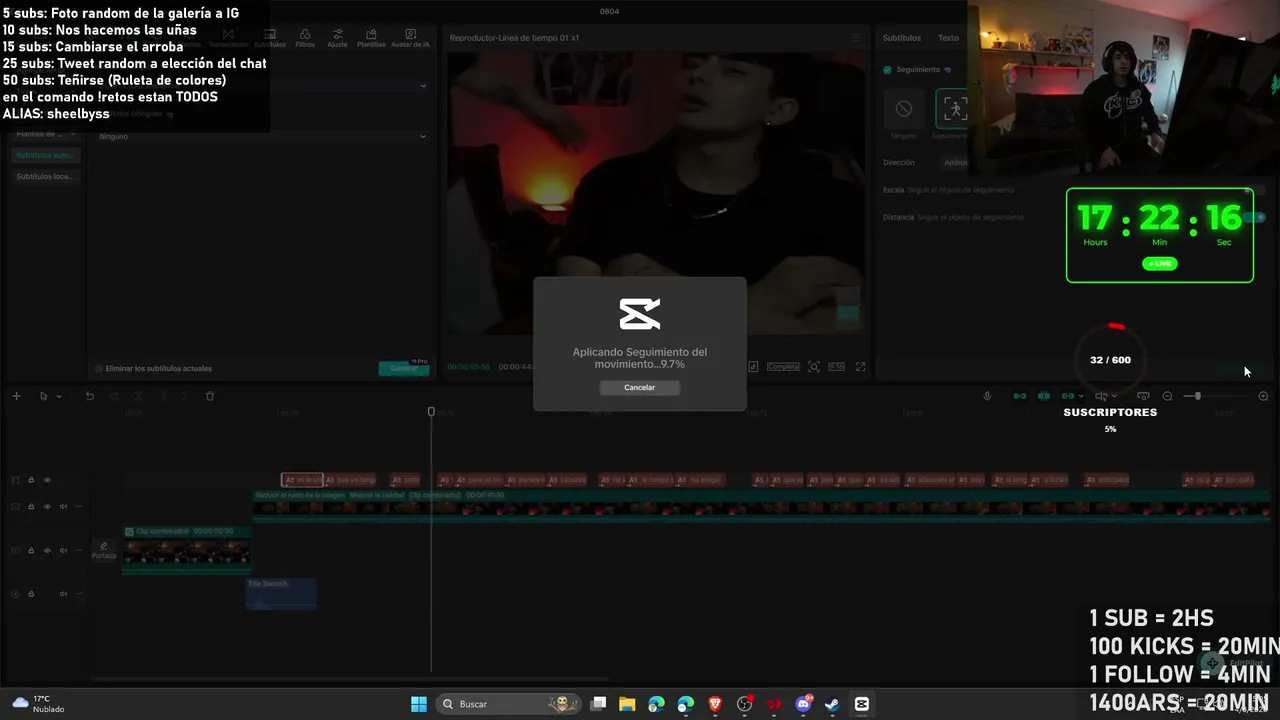This screenshot has width=1280, height=720.
Task: Select the Ninguno tracking option icon
Action: pos(904,109)
